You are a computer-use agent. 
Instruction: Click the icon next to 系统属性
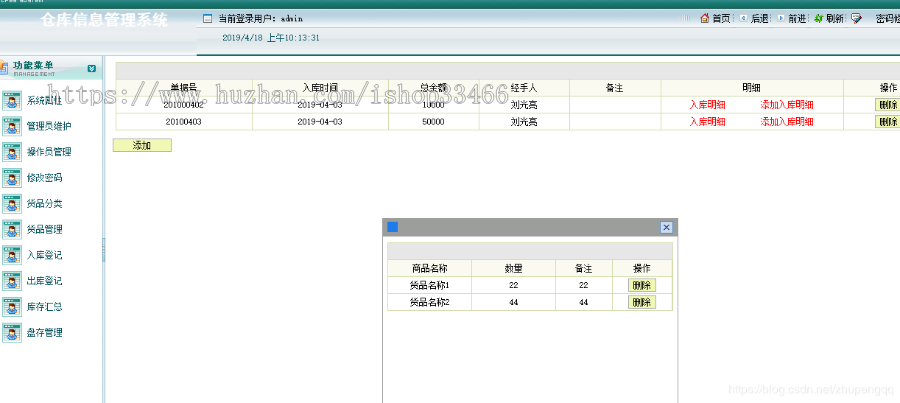click(x=12, y=100)
